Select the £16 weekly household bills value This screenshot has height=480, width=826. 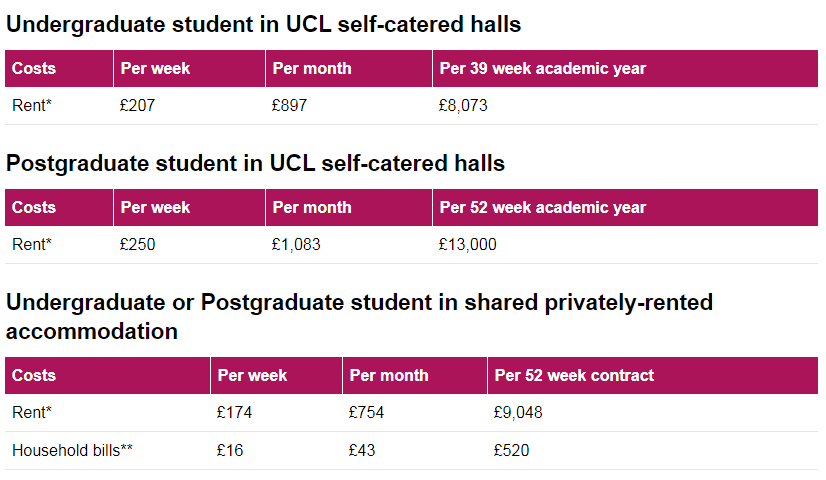[x=229, y=451]
